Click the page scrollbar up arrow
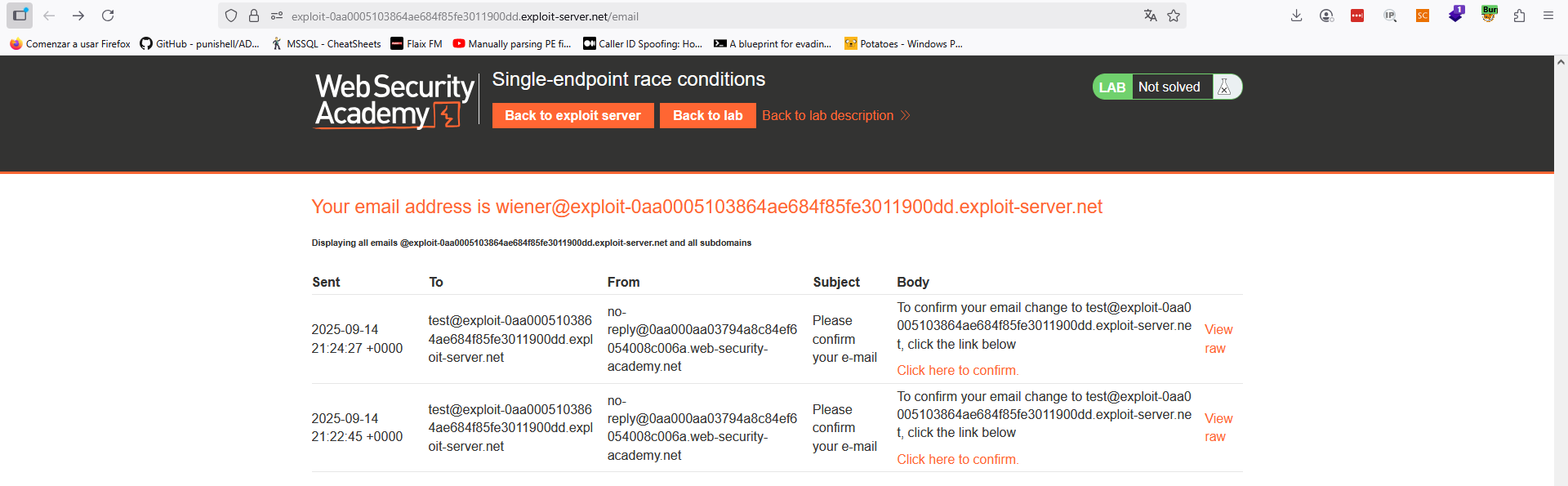Image resolution: width=1568 pixels, height=486 pixels. point(1561,62)
